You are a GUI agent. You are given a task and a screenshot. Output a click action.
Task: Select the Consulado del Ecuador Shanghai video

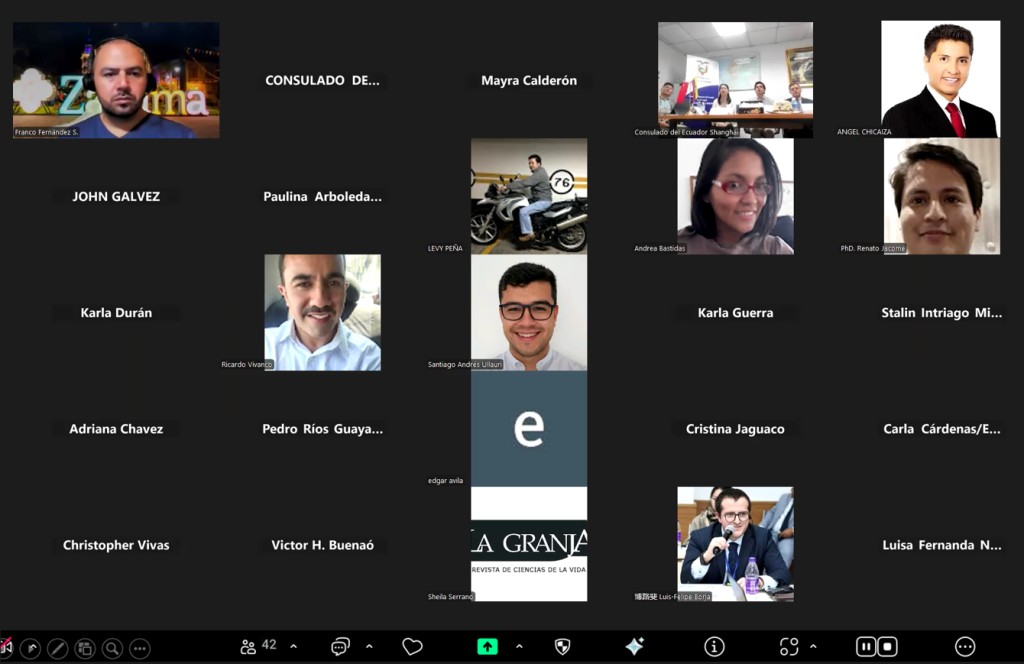pyautogui.click(x=735, y=80)
